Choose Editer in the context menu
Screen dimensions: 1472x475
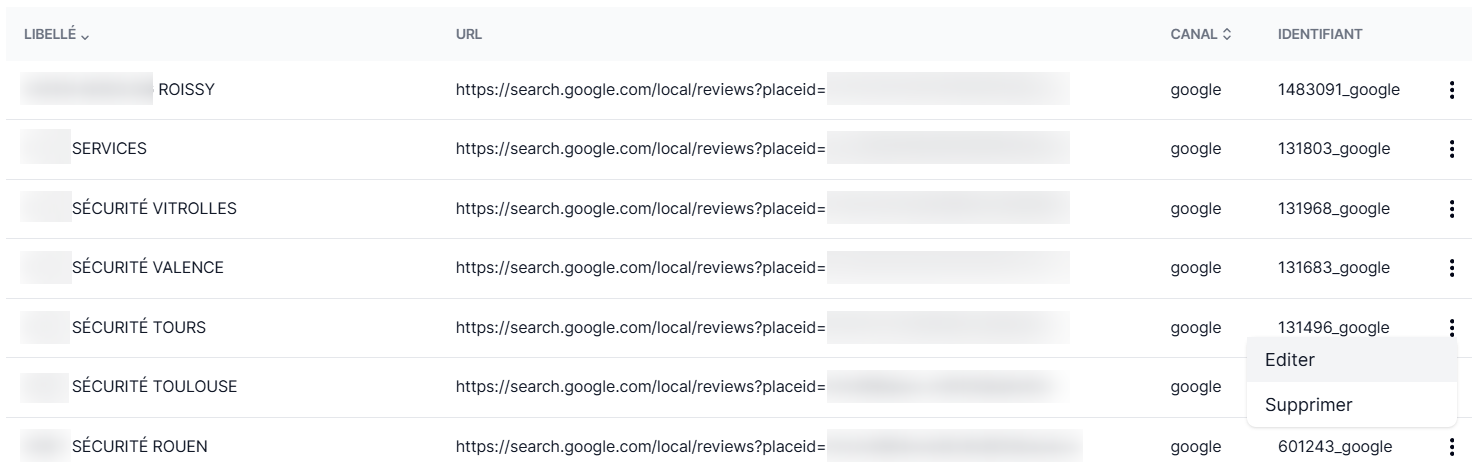tap(1290, 360)
